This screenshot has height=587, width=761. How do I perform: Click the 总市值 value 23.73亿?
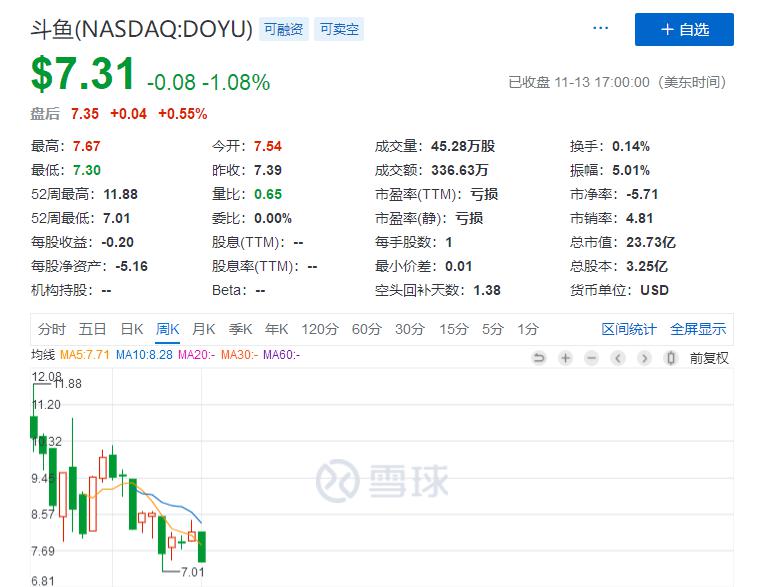tap(651, 242)
